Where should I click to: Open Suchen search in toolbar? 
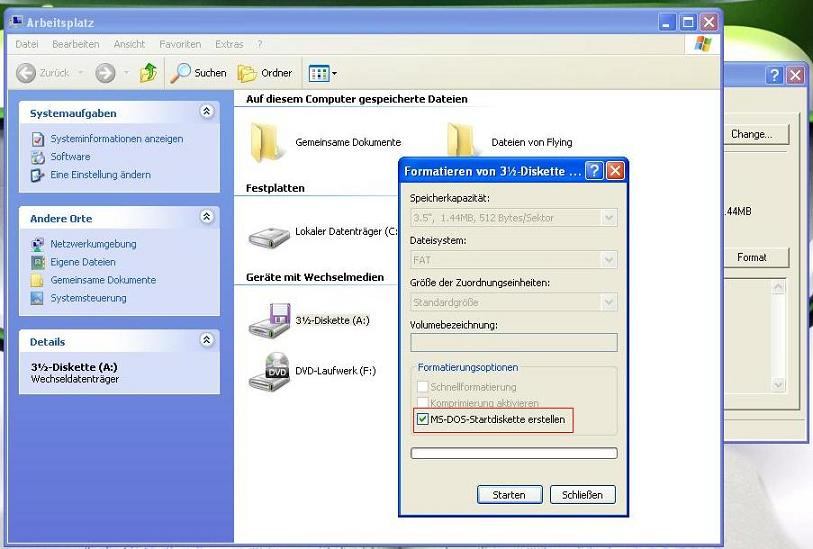coord(199,73)
